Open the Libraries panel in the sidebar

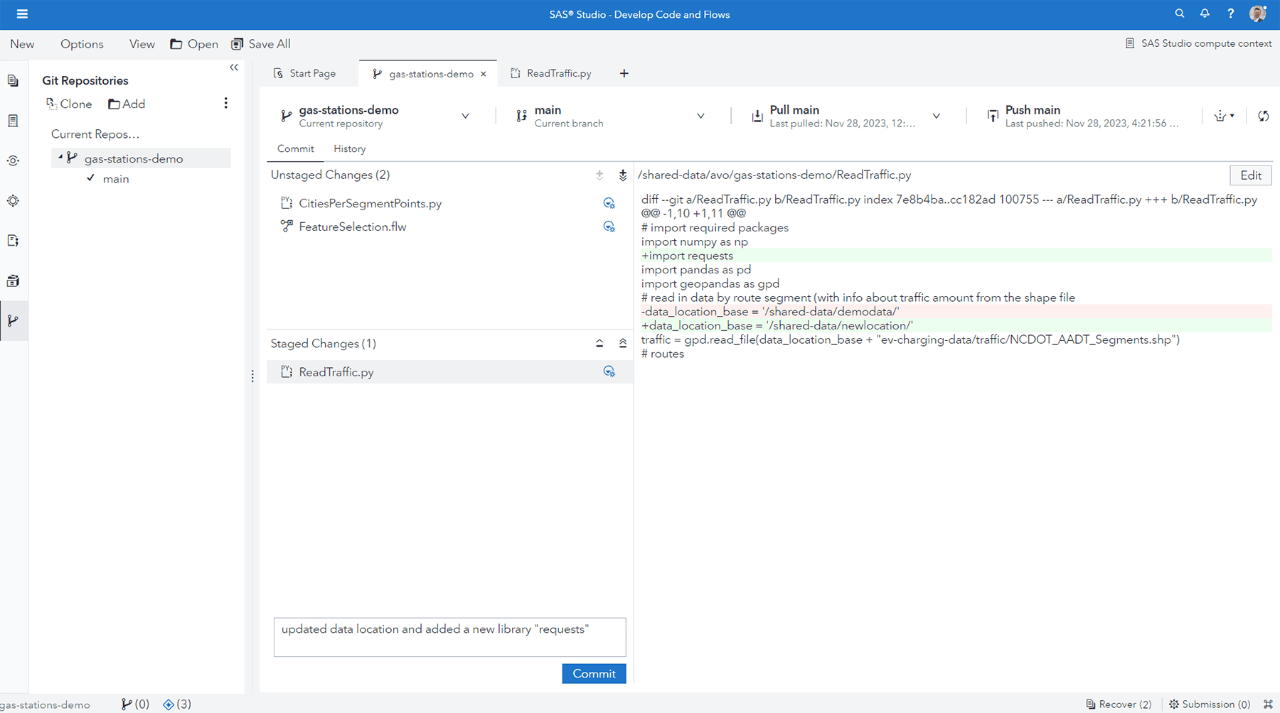pyautogui.click(x=14, y=281)
